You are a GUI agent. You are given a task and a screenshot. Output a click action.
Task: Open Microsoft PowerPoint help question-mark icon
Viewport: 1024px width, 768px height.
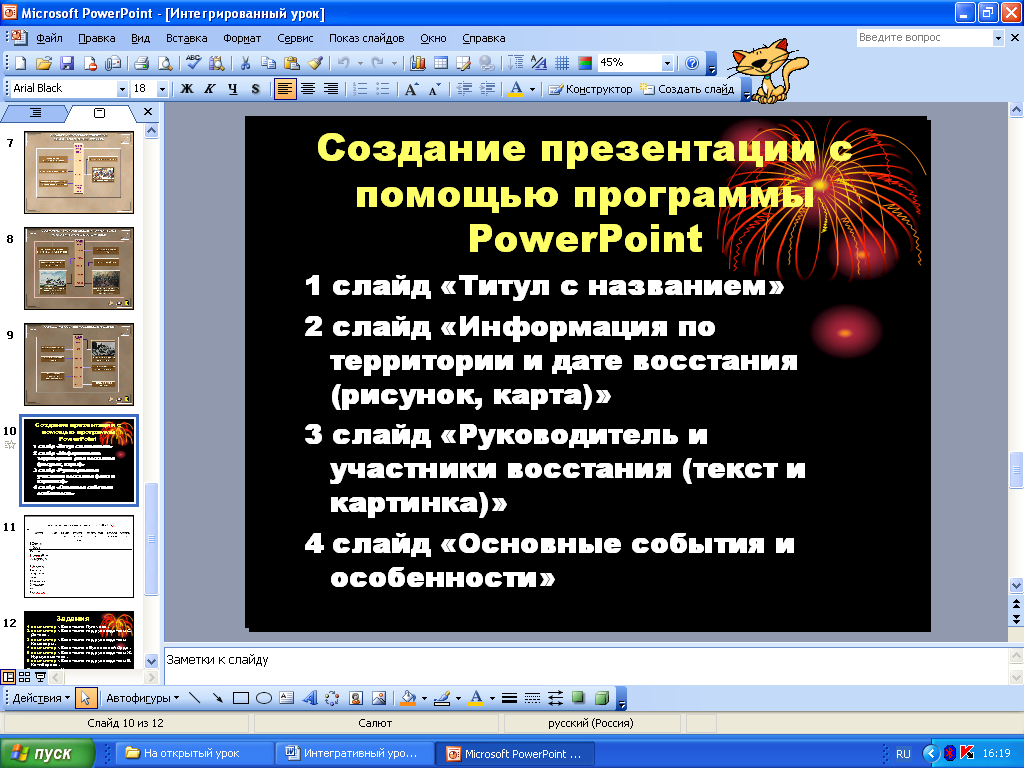pyautogui.click(x=692, y=63)
